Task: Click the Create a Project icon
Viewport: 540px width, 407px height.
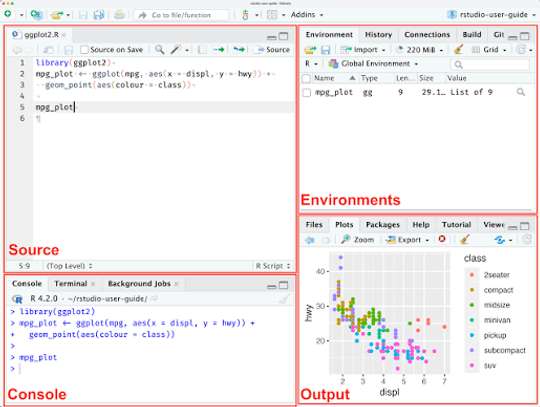Action: click(36, 14)
